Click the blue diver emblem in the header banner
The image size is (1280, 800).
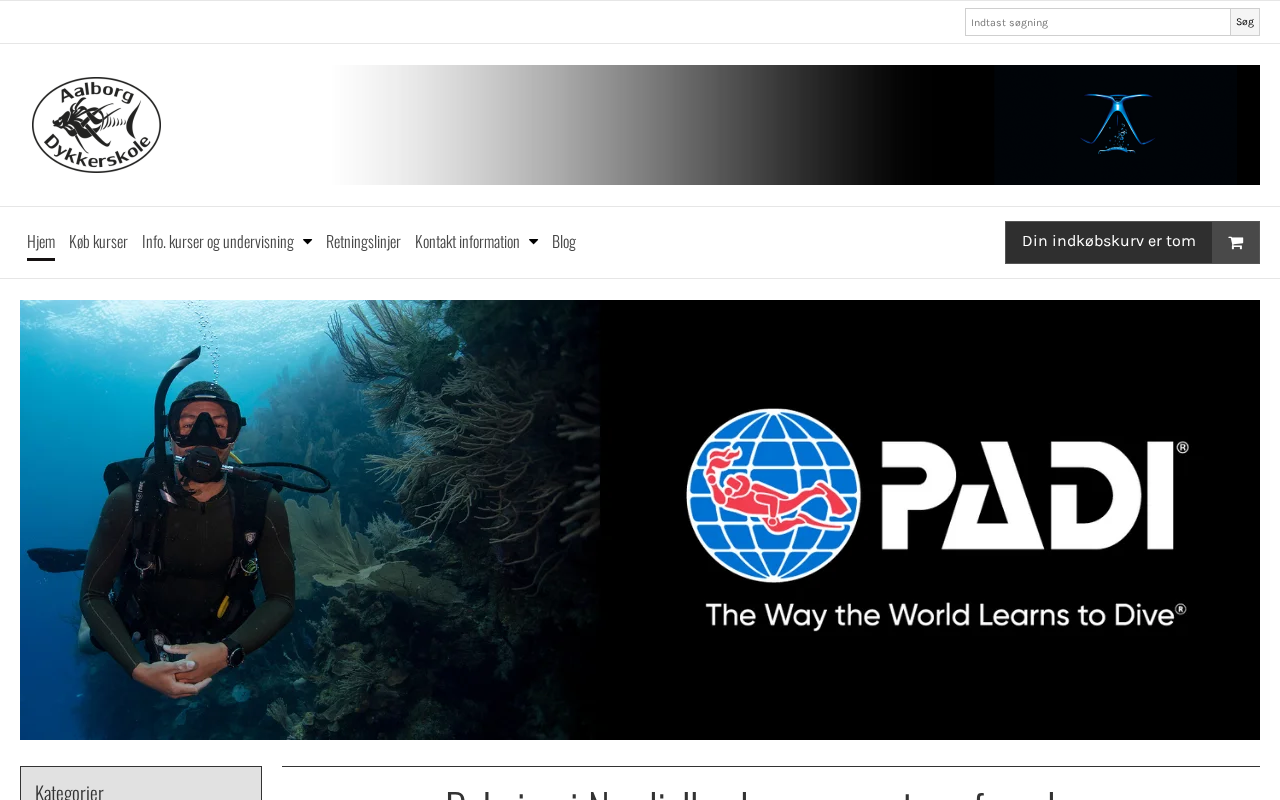[1116, 124]
